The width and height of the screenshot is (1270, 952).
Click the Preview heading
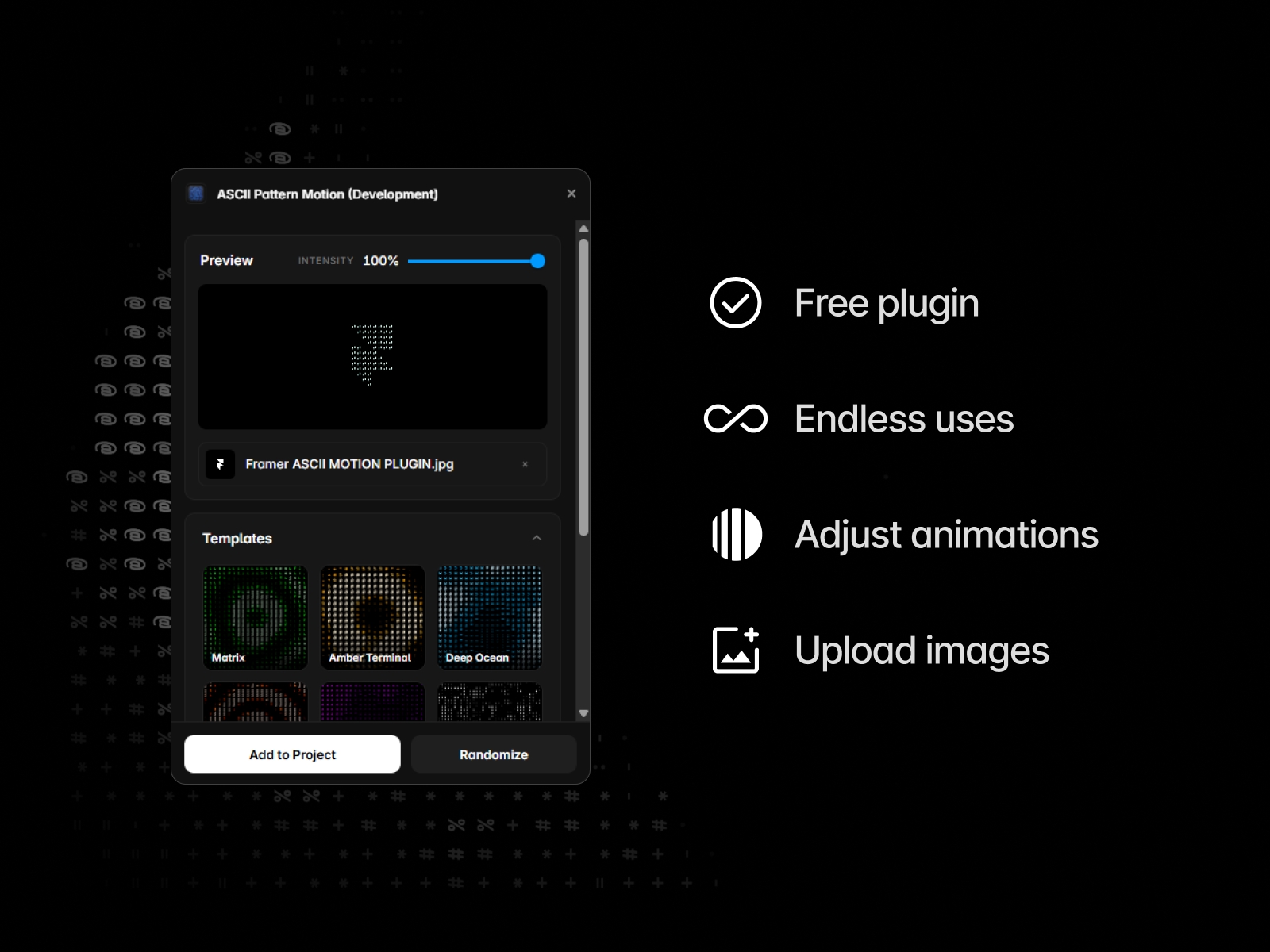(x=226, y=260)
